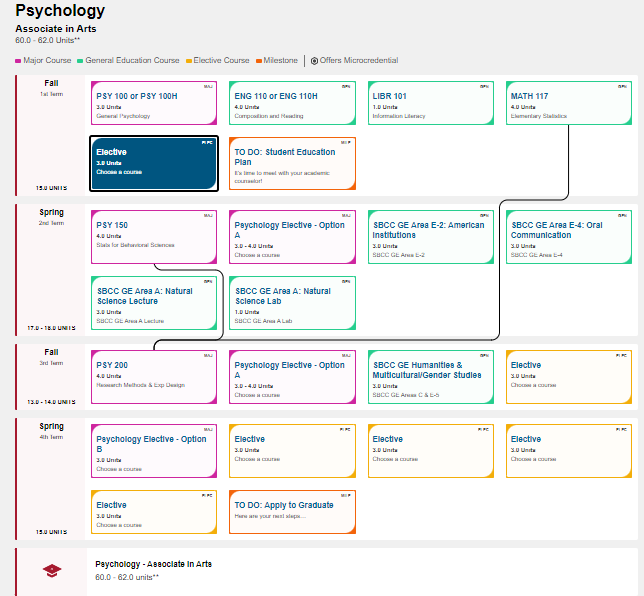Select SBCC GE Area A: Natural Science Lab
644x596 pixels.
coord(292,302)
